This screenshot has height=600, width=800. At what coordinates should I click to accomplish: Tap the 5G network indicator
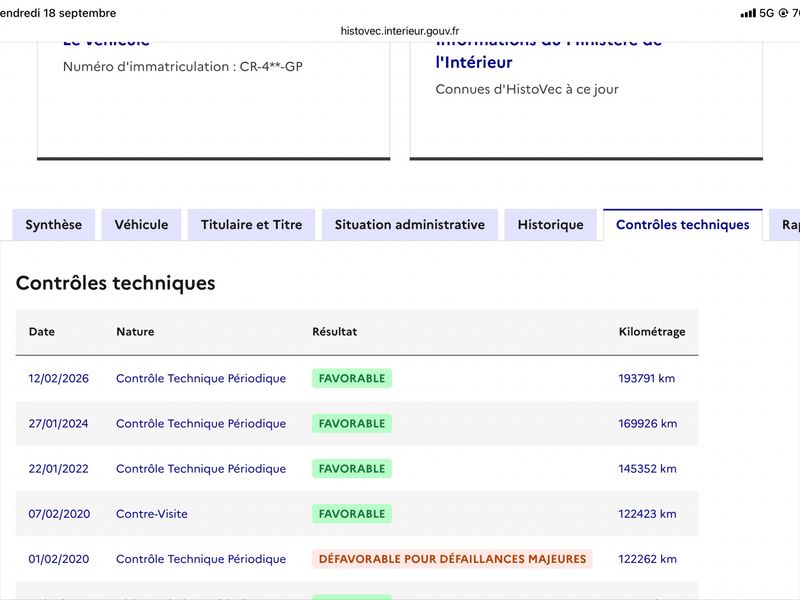pyautogui.click(x=766, y=13)
